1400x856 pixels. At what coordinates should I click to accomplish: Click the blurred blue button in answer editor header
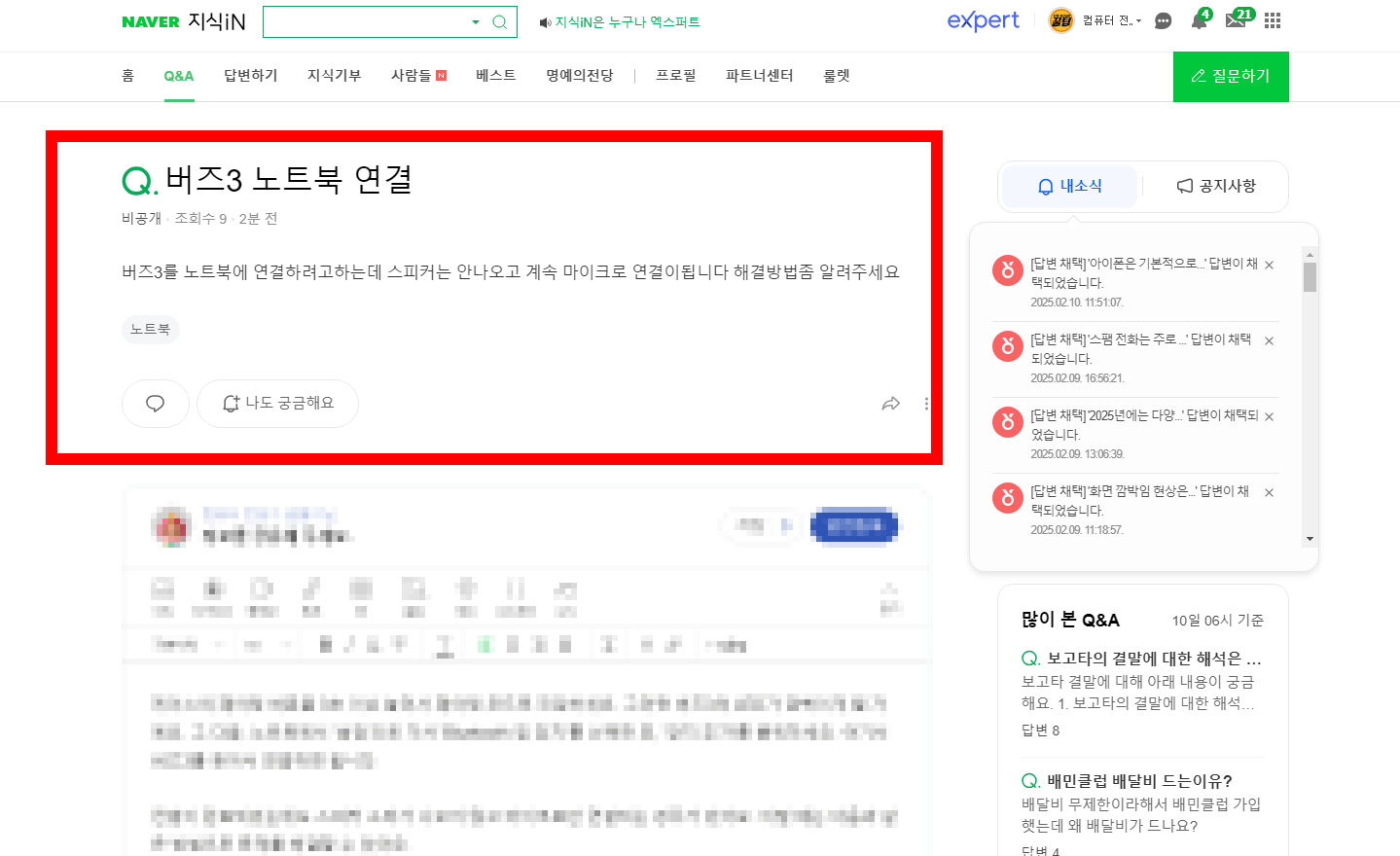click(854, 526)
